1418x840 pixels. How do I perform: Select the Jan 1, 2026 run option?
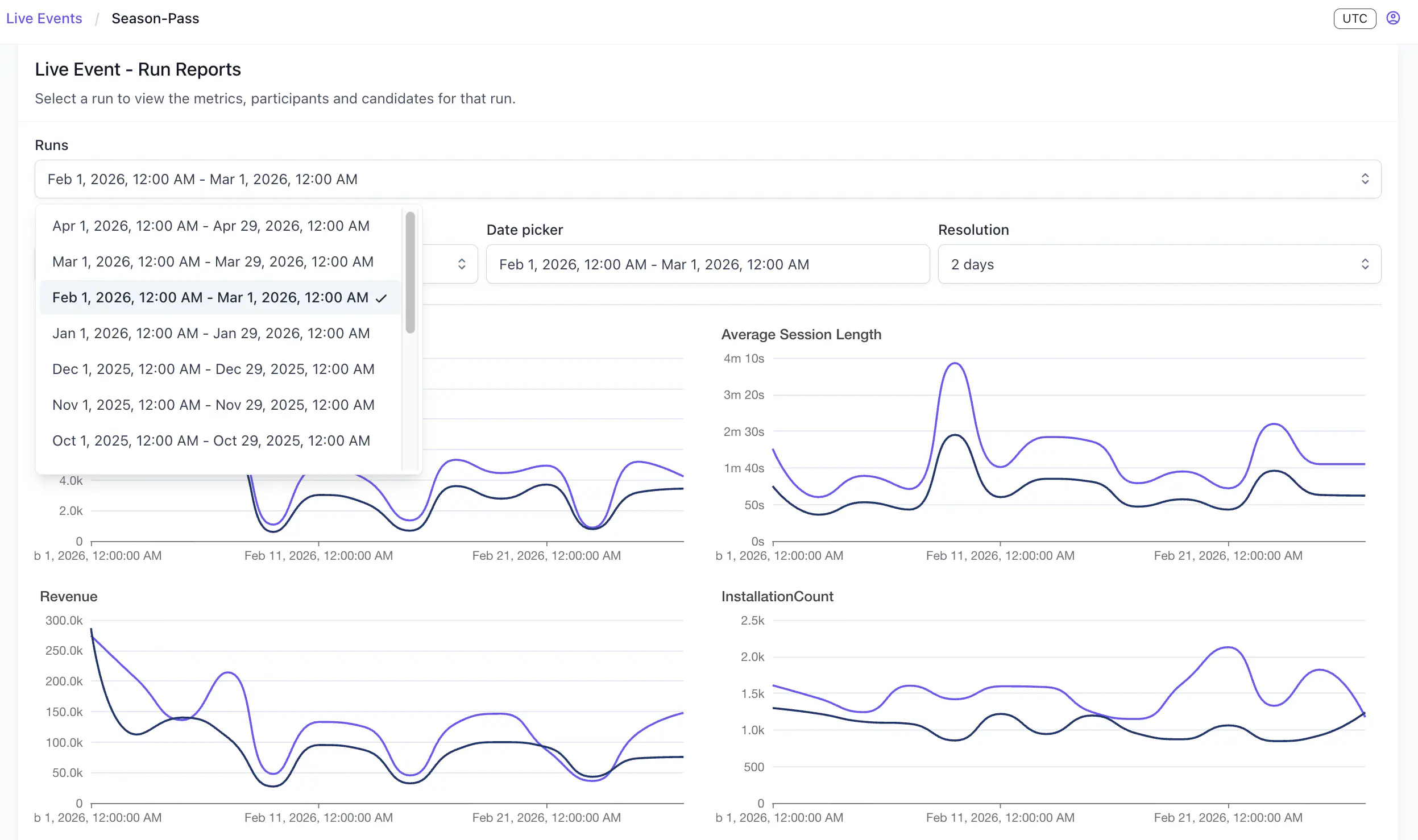(211, 333)
